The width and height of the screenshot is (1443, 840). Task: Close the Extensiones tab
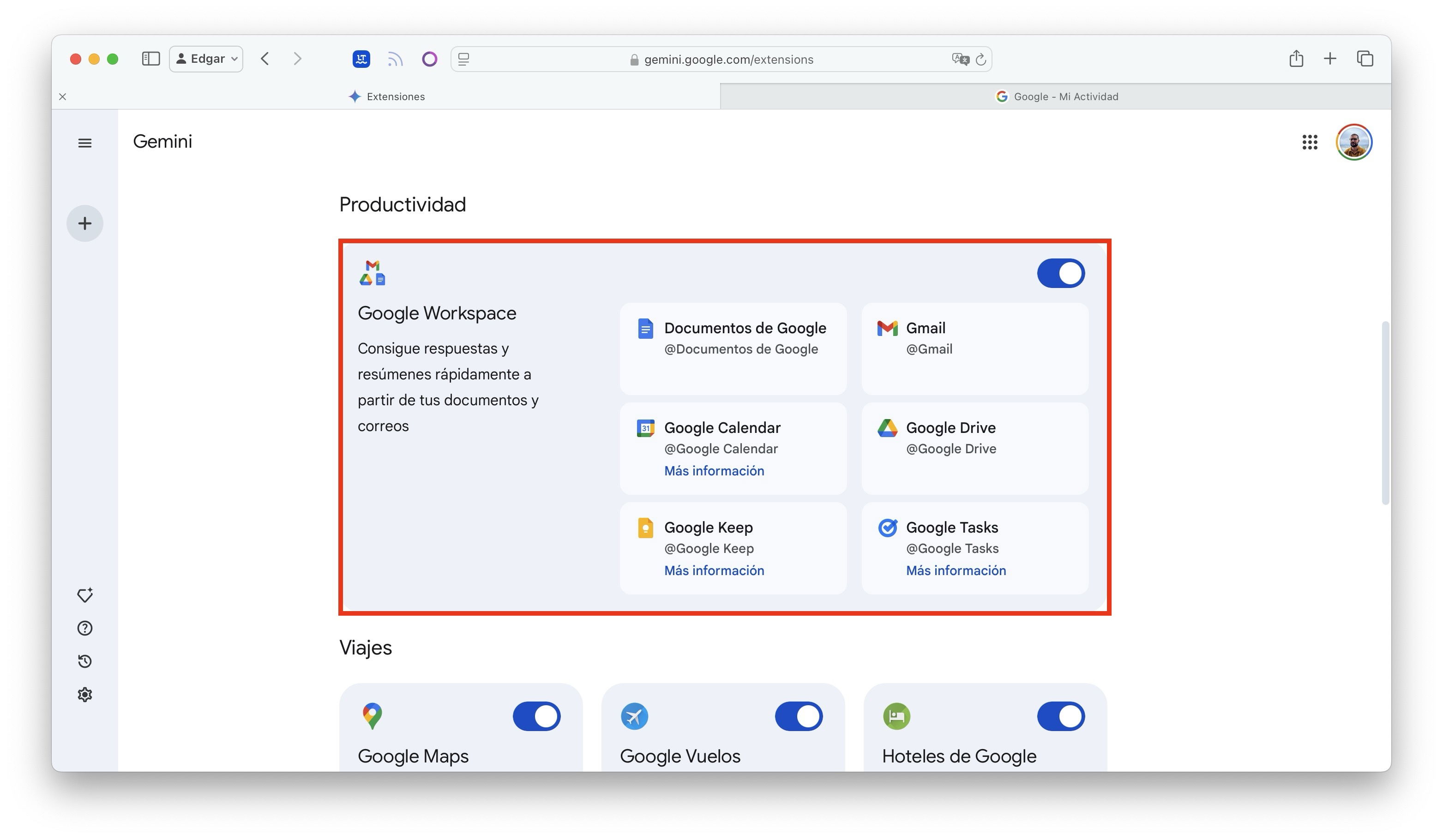pyautogui.click(x=62, y=97)
